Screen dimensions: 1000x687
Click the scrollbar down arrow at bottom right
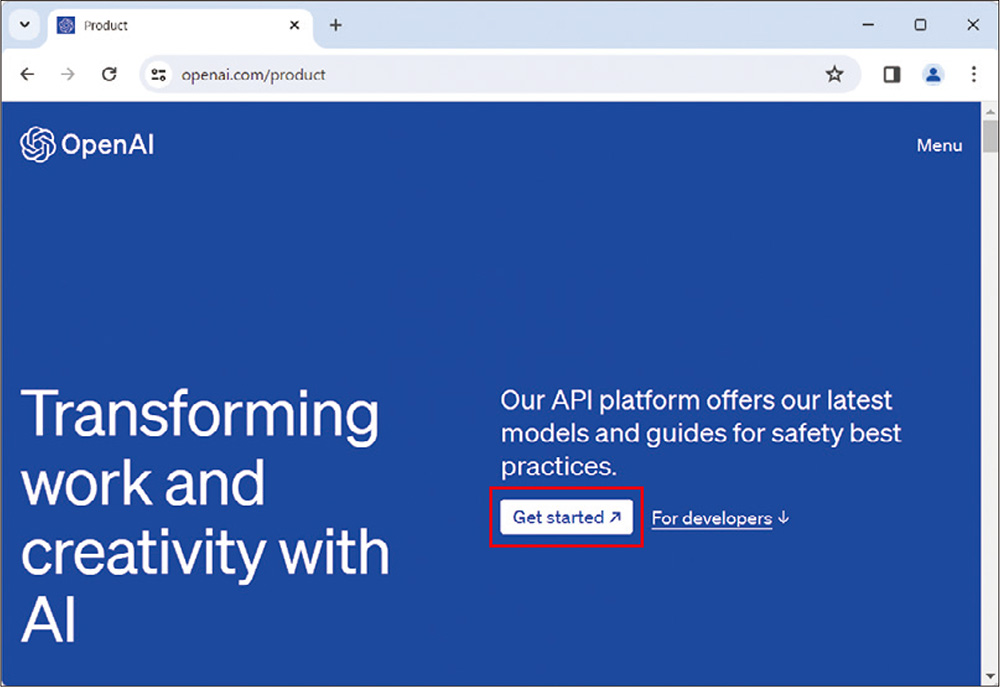point(989,676)
